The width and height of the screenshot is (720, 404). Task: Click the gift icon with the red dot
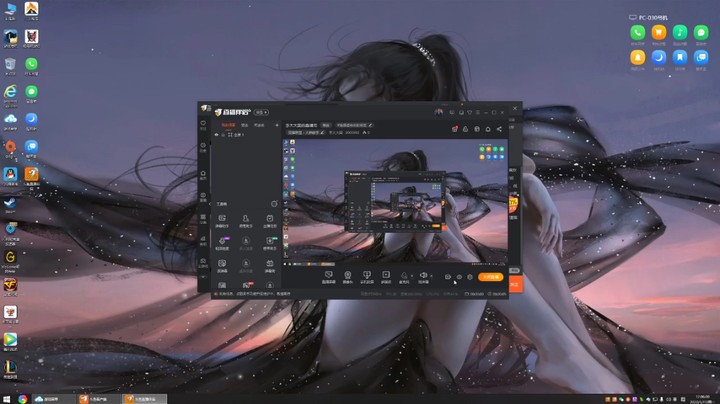click(455, 129)
